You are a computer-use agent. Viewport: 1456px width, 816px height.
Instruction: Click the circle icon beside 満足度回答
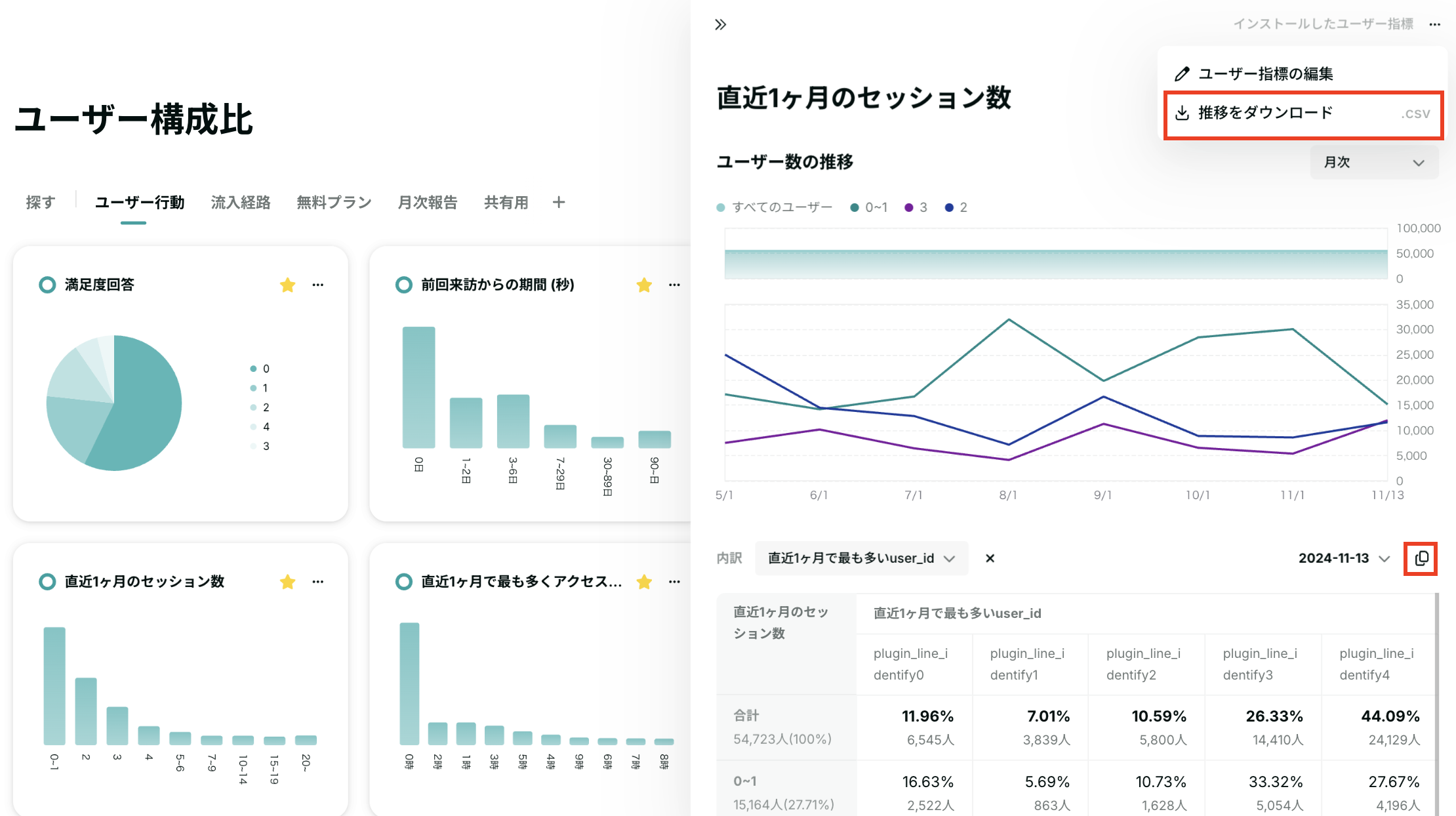click(x=47, y=285)
